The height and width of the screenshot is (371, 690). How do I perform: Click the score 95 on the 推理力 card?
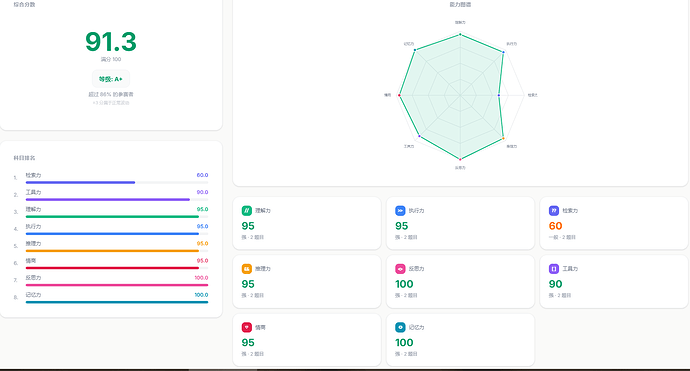click(248, 284)
